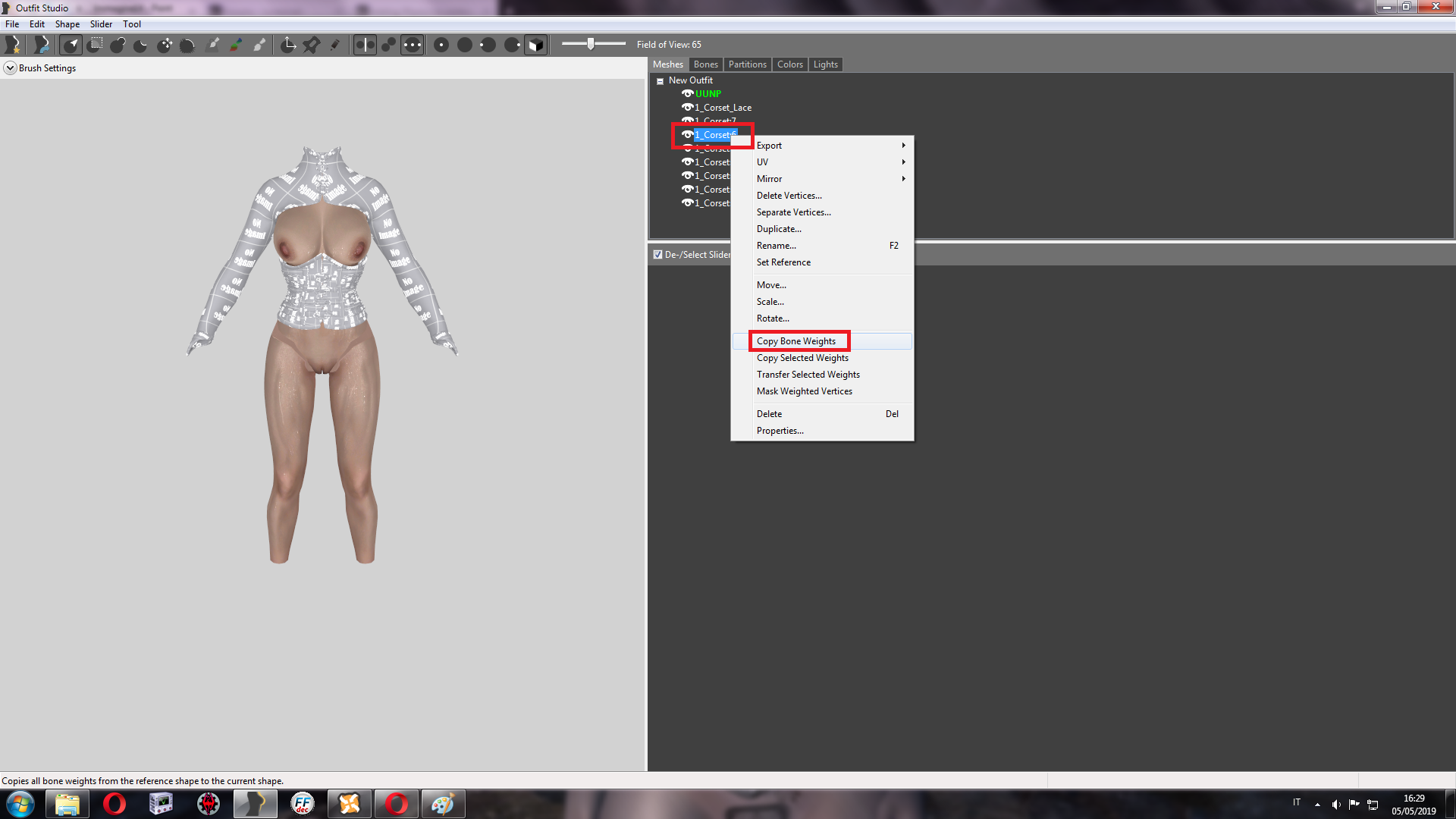
Task: Click the plain dark circle toolbar icon
Action: (465, 45)
